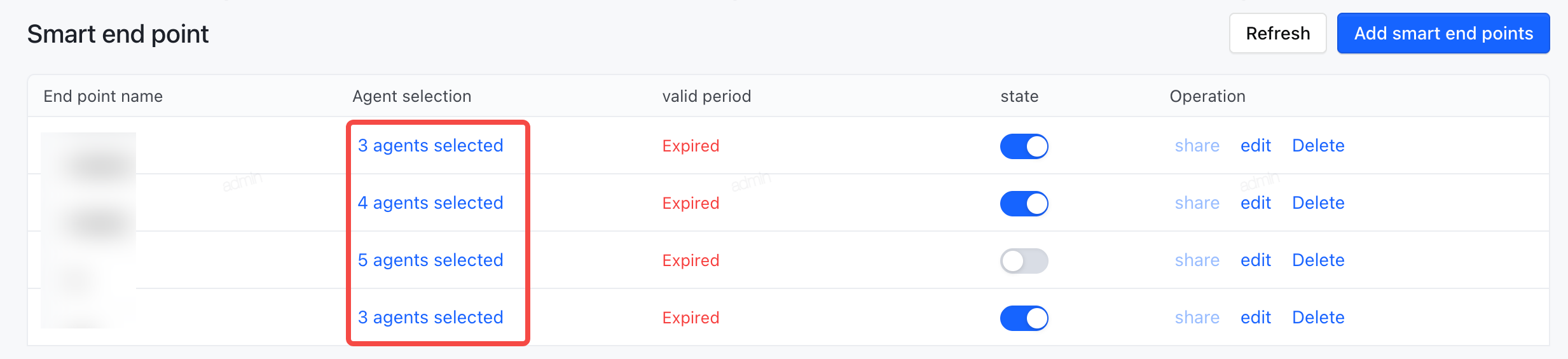Turn off the second row state switch

tap(1024, 204)
